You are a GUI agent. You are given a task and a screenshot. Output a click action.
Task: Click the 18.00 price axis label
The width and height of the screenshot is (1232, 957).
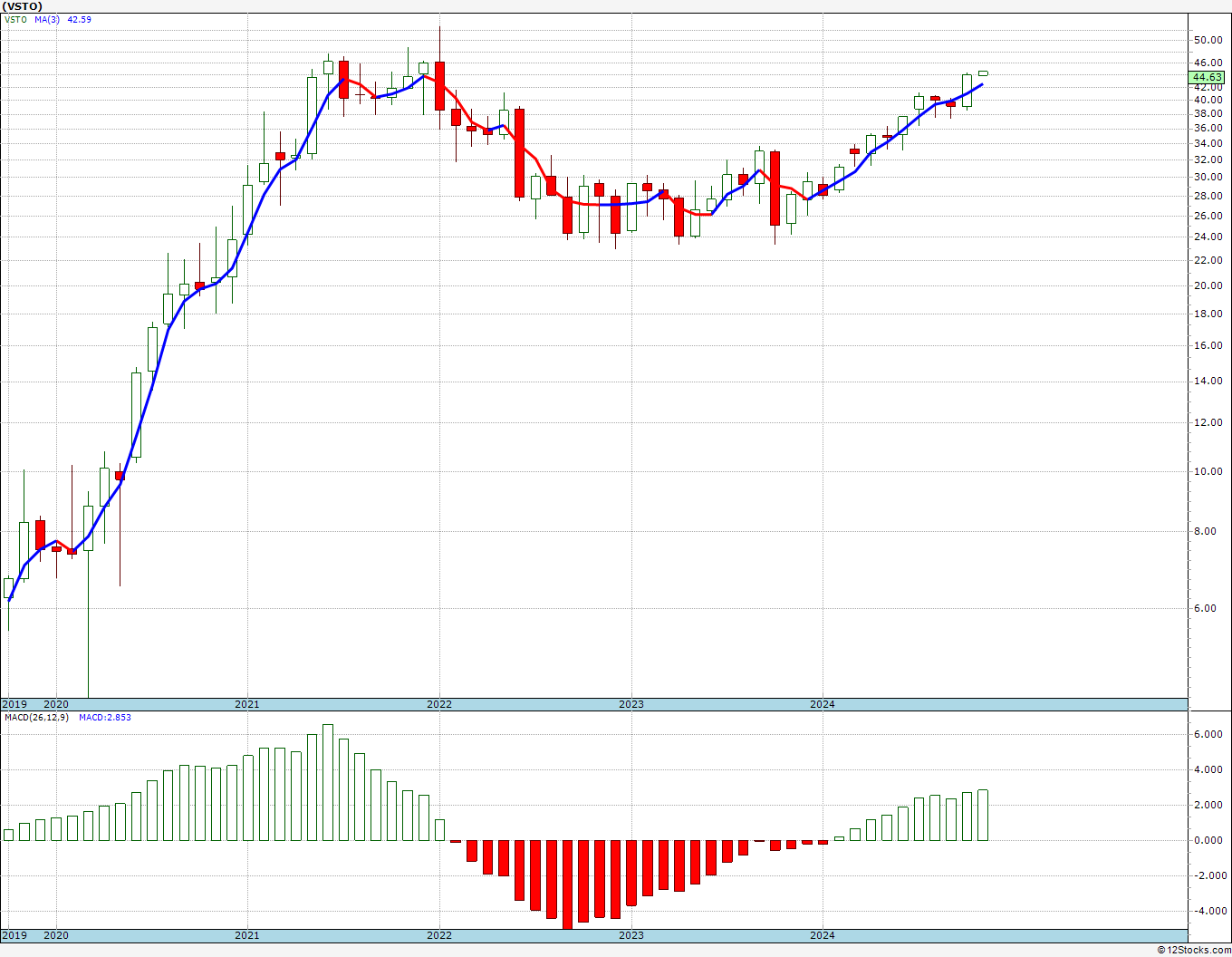1208,314
